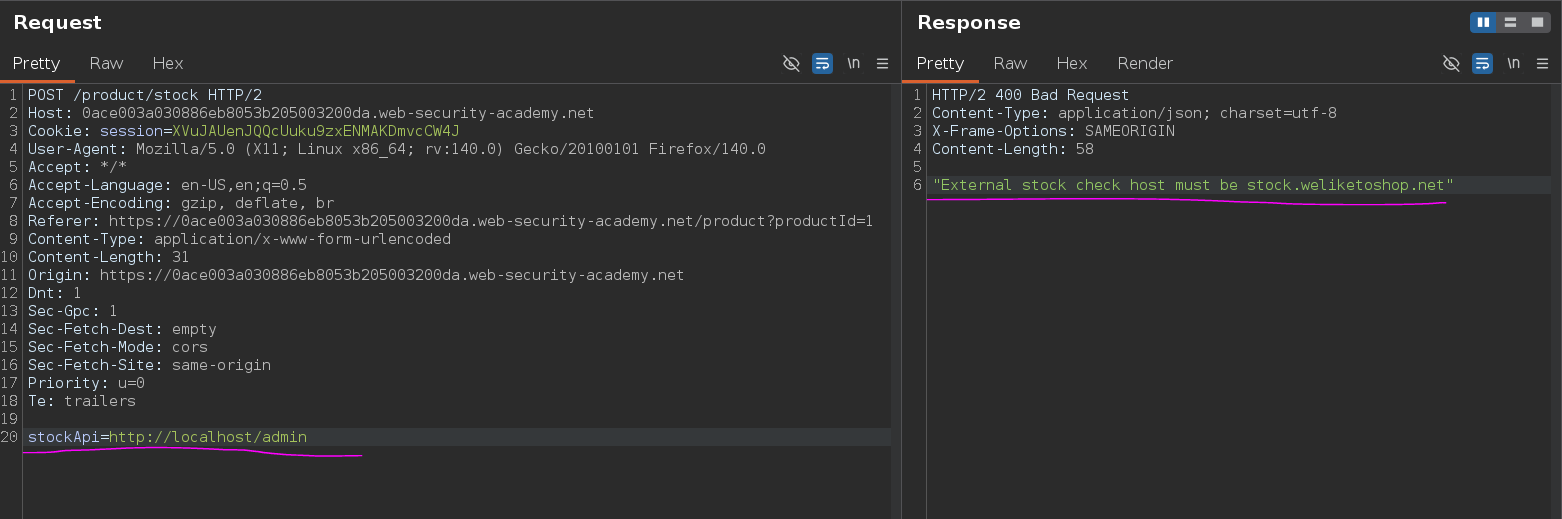Click the Dnt: 1 header line
Viewport: 1562px width, 519px height.
54,293
